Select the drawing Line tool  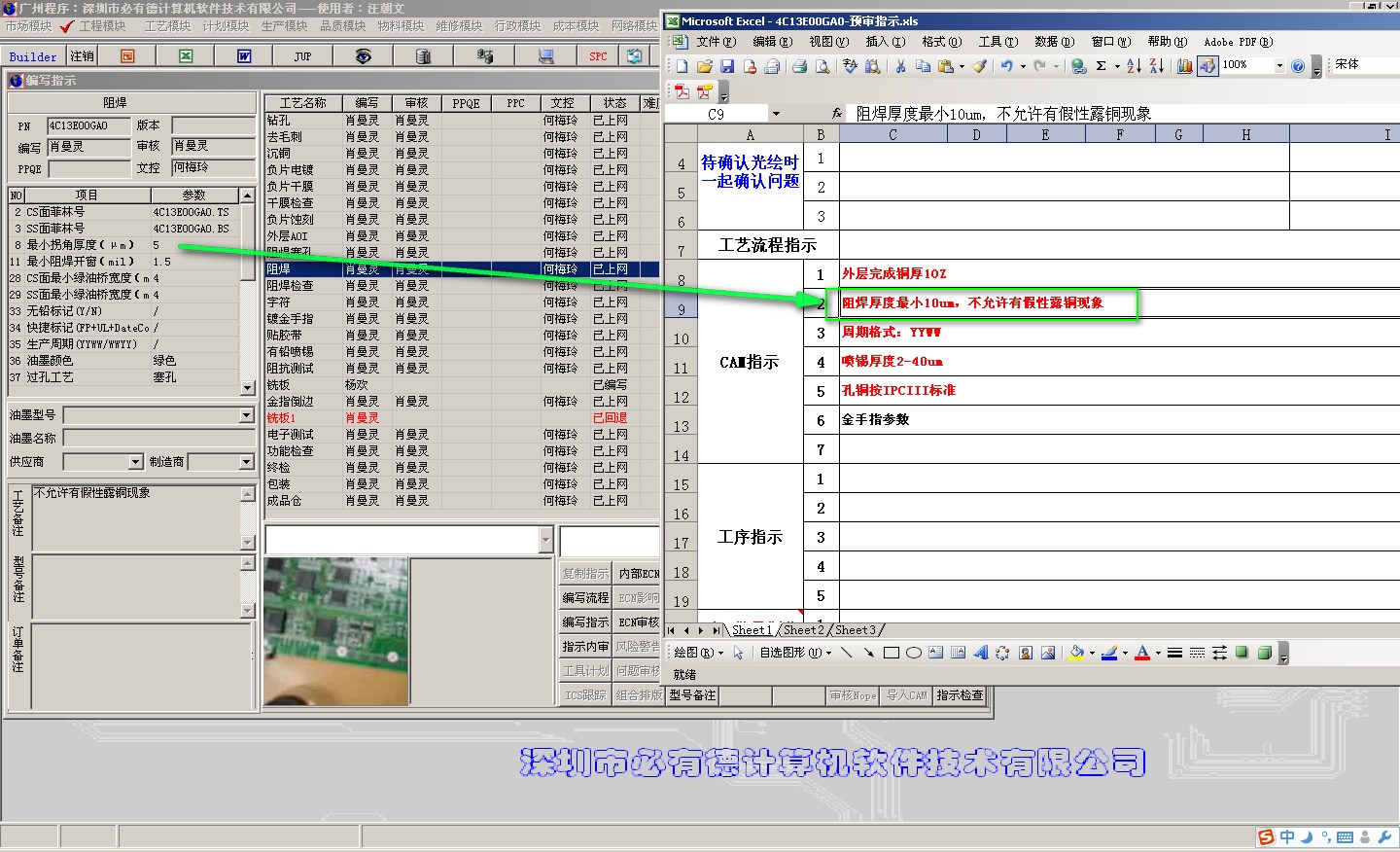[x=846, y=653]
